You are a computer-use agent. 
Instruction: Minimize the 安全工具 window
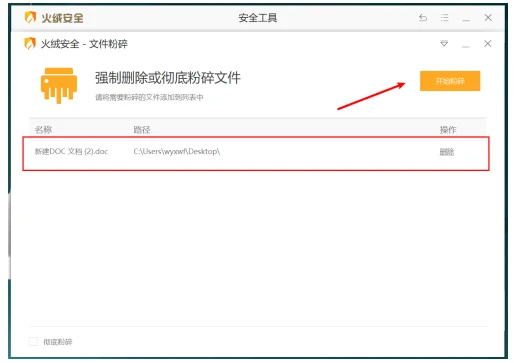(x=466, y=19)
